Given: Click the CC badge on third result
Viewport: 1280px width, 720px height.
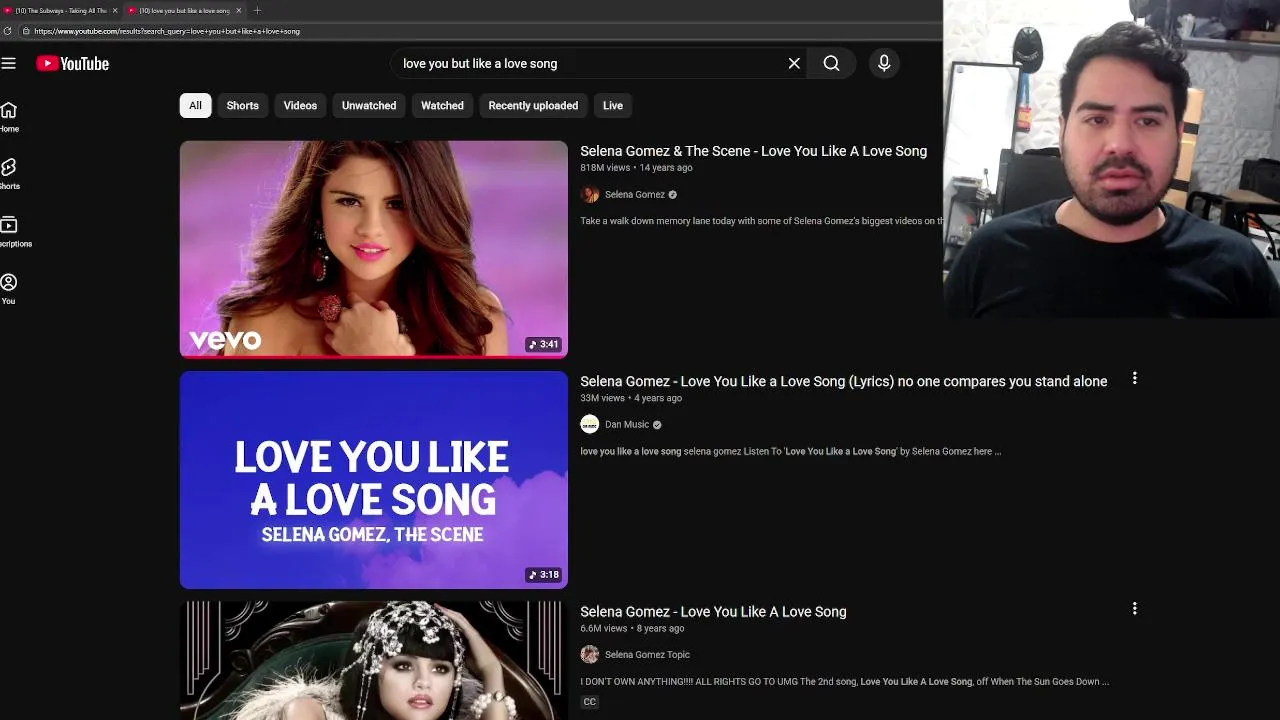Looking at the screenshot, I should pos(590,702).
